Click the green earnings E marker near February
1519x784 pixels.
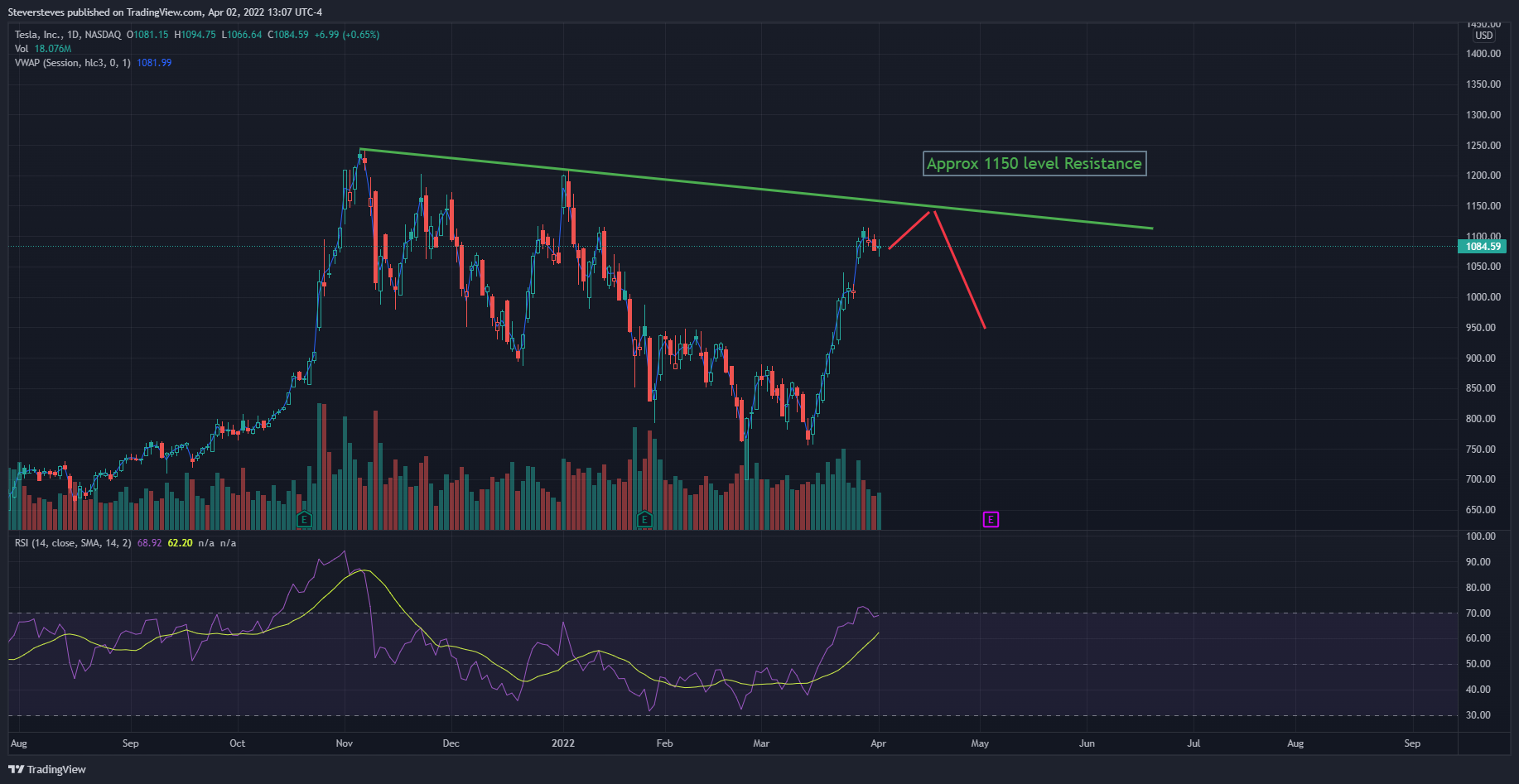(x=644, y=520)
